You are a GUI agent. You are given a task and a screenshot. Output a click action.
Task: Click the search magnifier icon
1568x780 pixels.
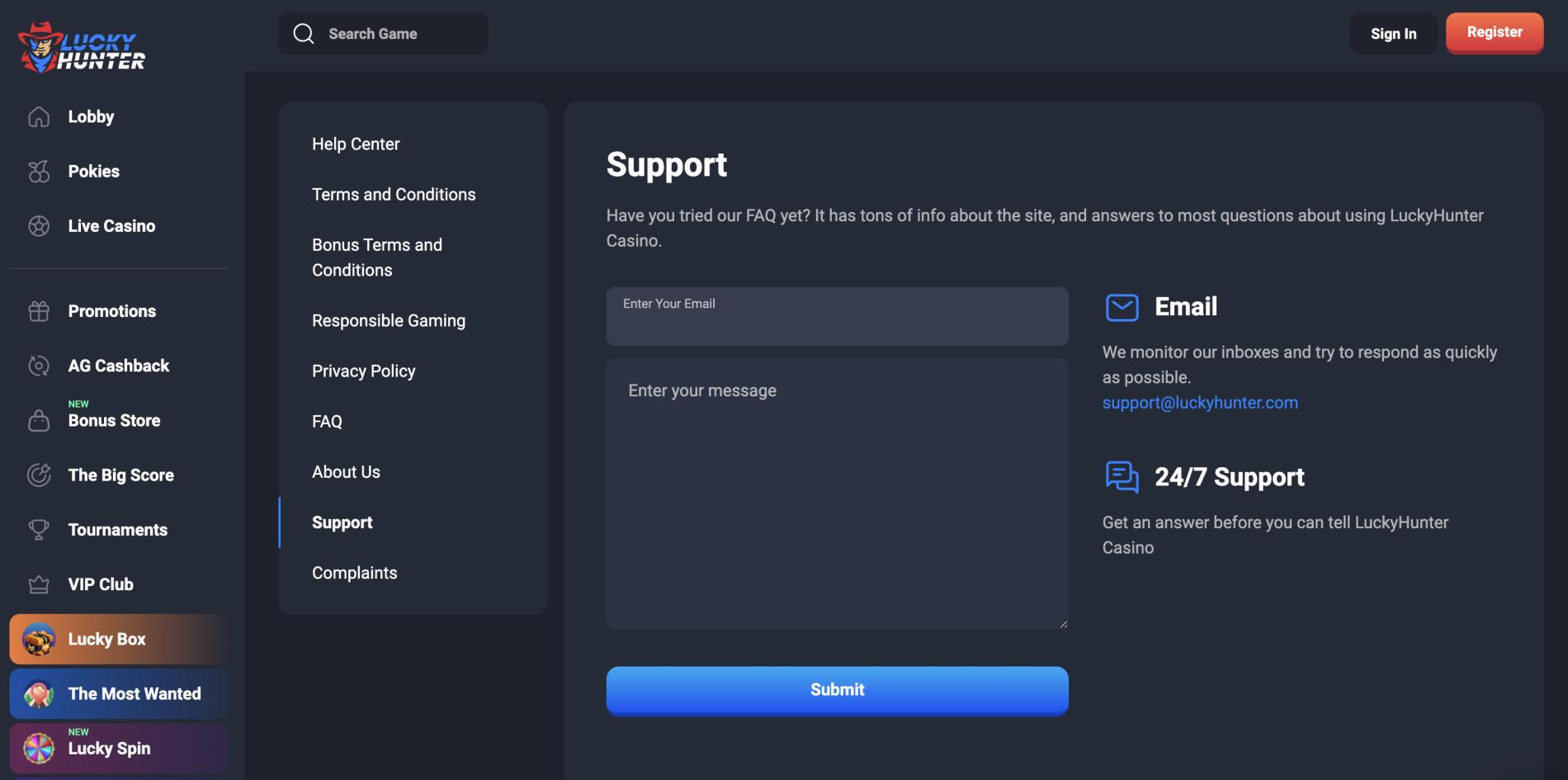[x=304, y=34]
